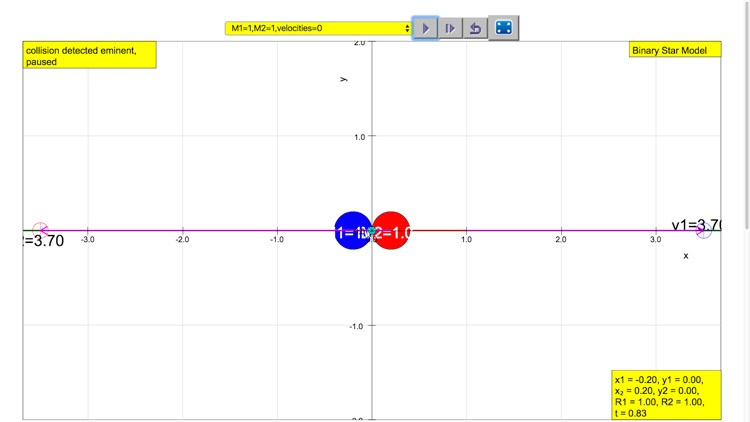Click the 3.0 tick on the x axis

coord(655,239)
